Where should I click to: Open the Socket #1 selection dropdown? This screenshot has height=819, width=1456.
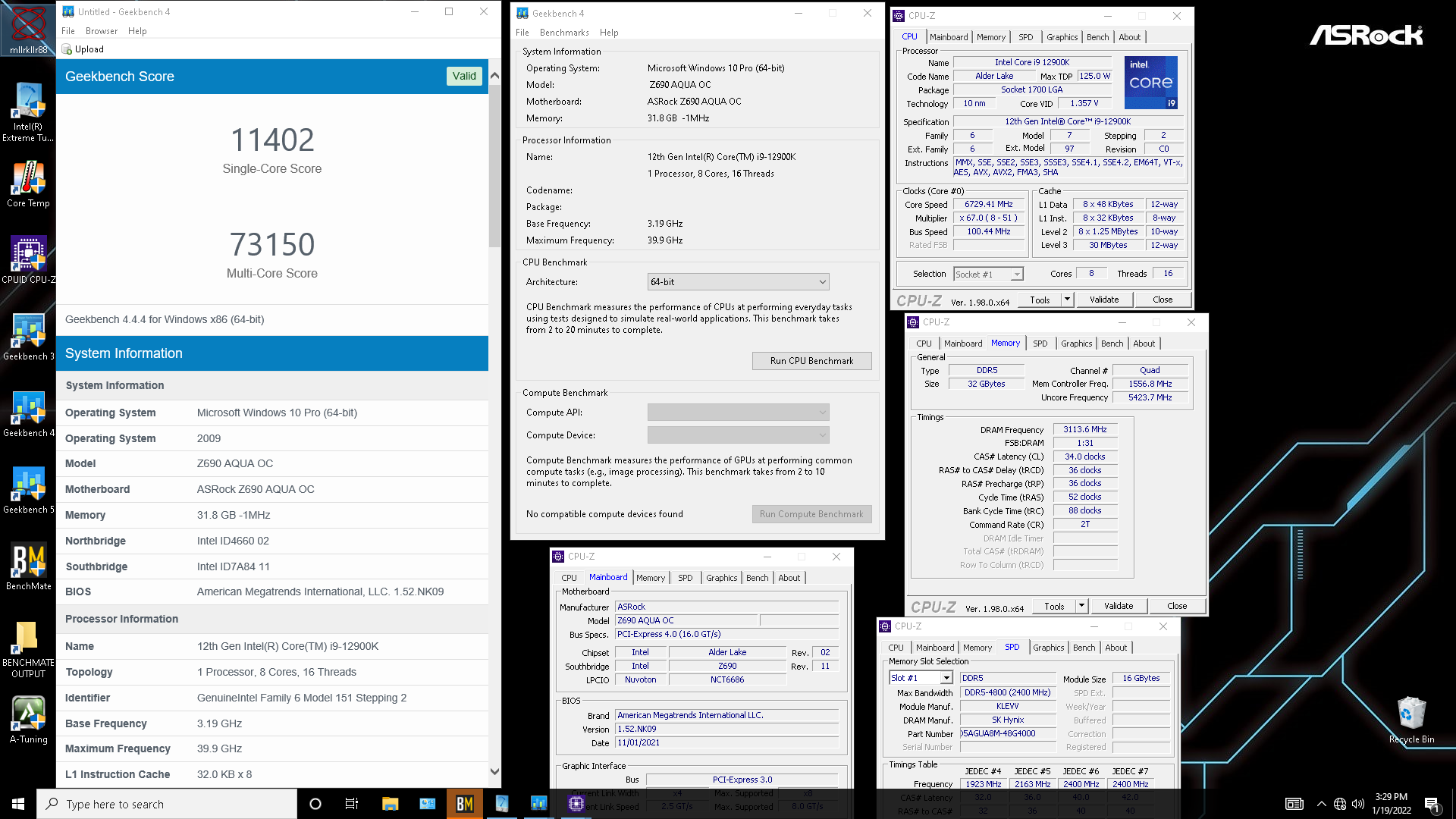coord(988,275)
